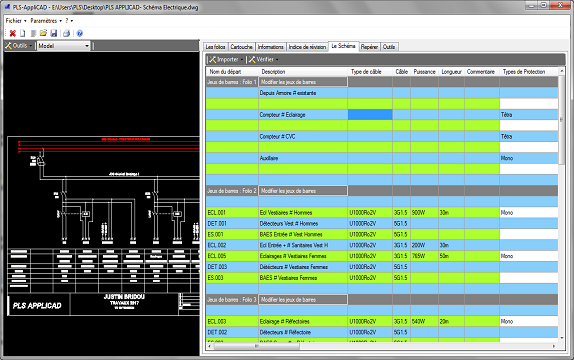
Task: Select the DET.002 departure cell
Action: (x=232, y=332)
